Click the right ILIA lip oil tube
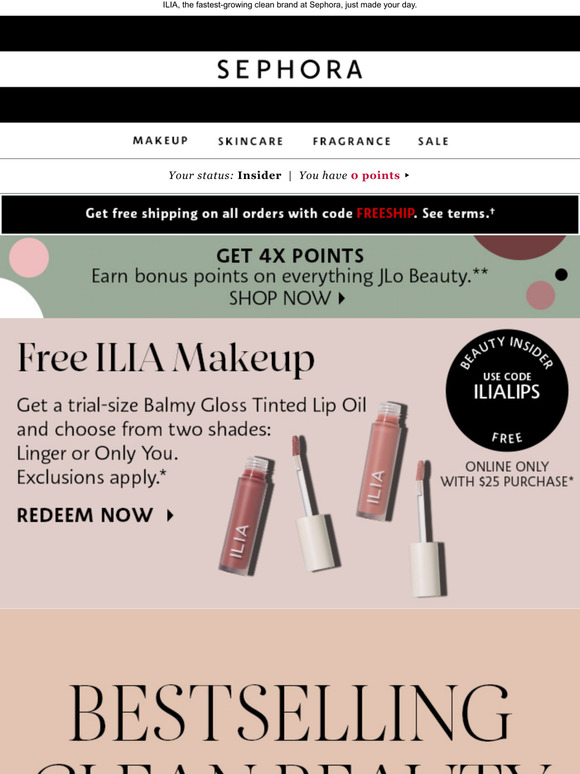Image resolution: width=580 pixels, height=774 pixels. click(382, 461)
